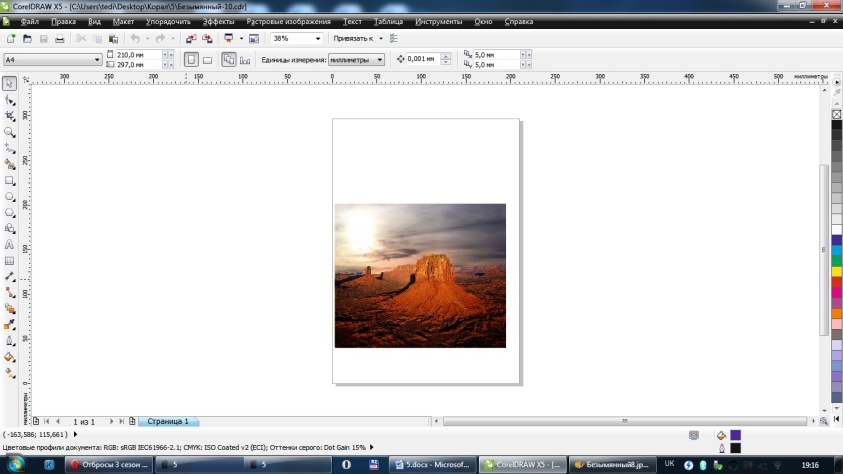Set landscape page orientation

208,60
